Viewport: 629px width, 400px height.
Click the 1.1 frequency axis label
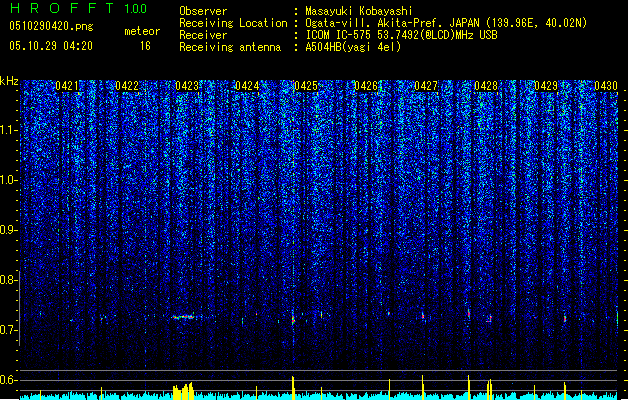click(x=8, y=130)
